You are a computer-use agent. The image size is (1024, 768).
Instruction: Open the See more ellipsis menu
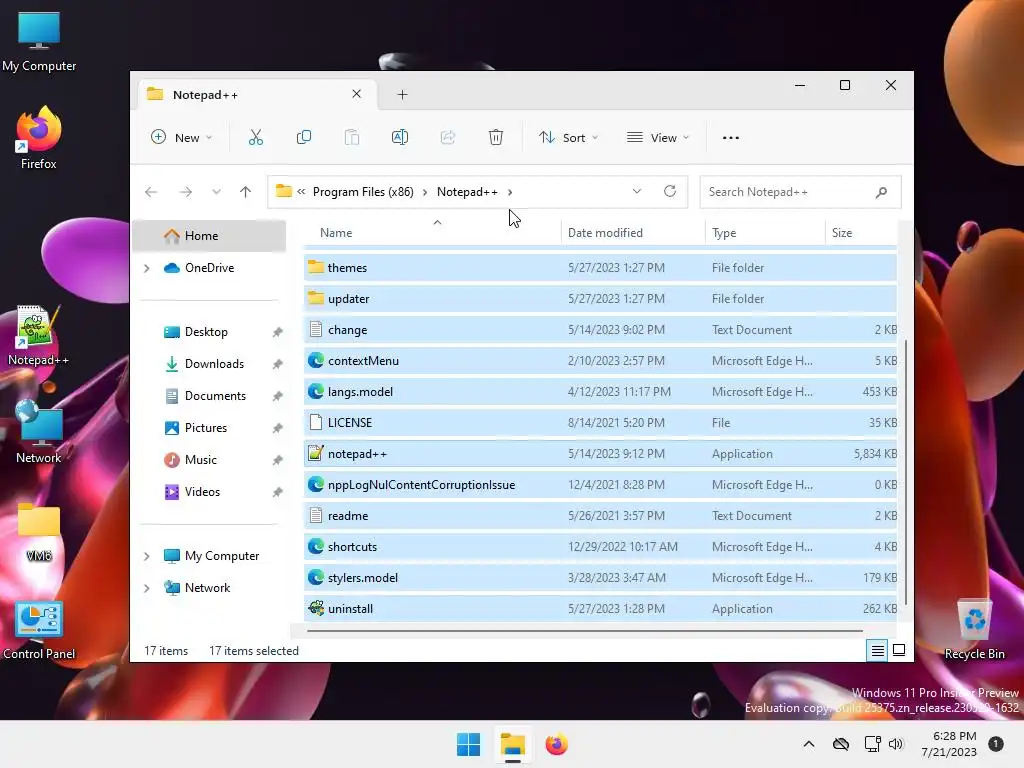pos(731,138)
